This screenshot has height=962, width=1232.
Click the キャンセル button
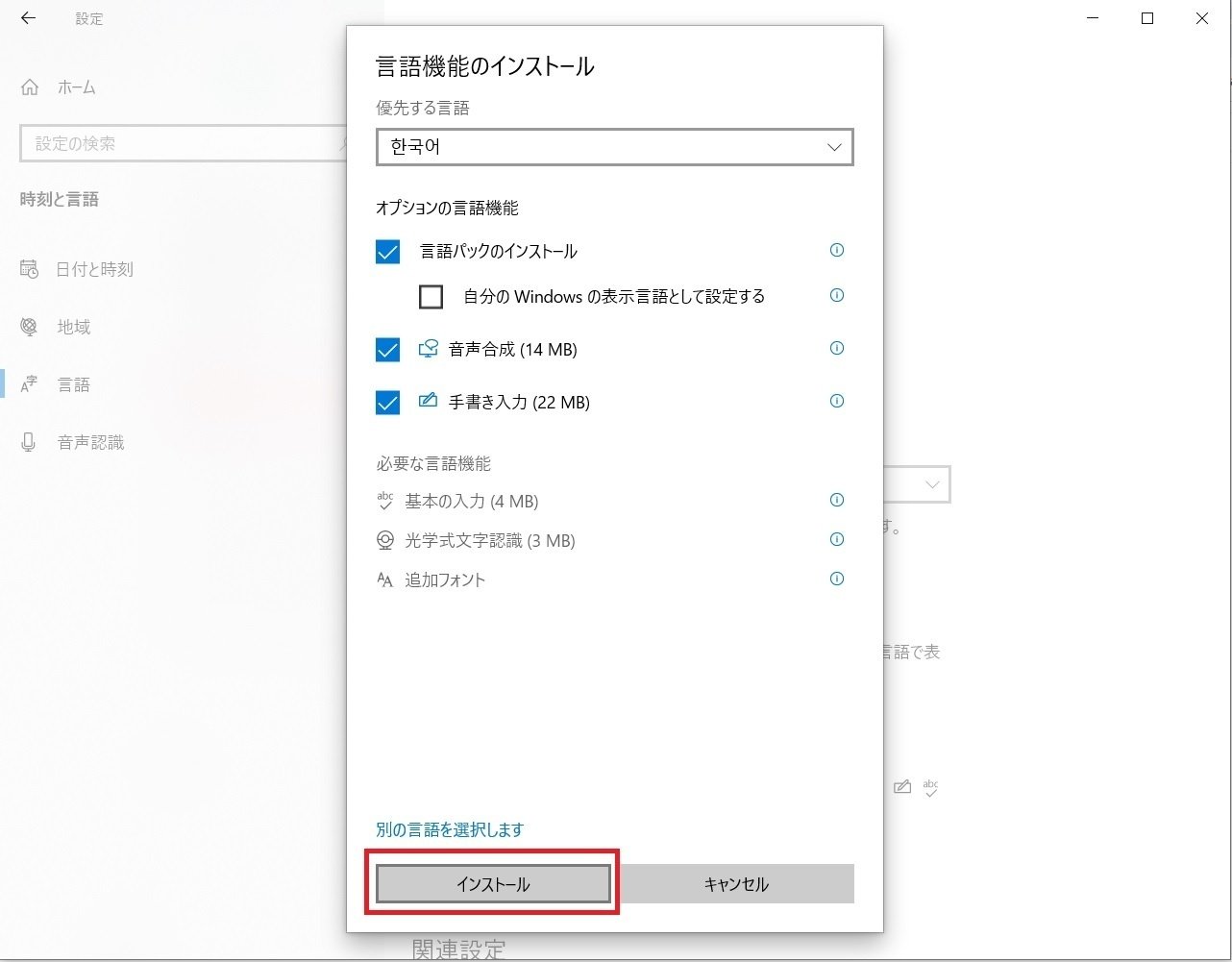(x=737, y=883)
